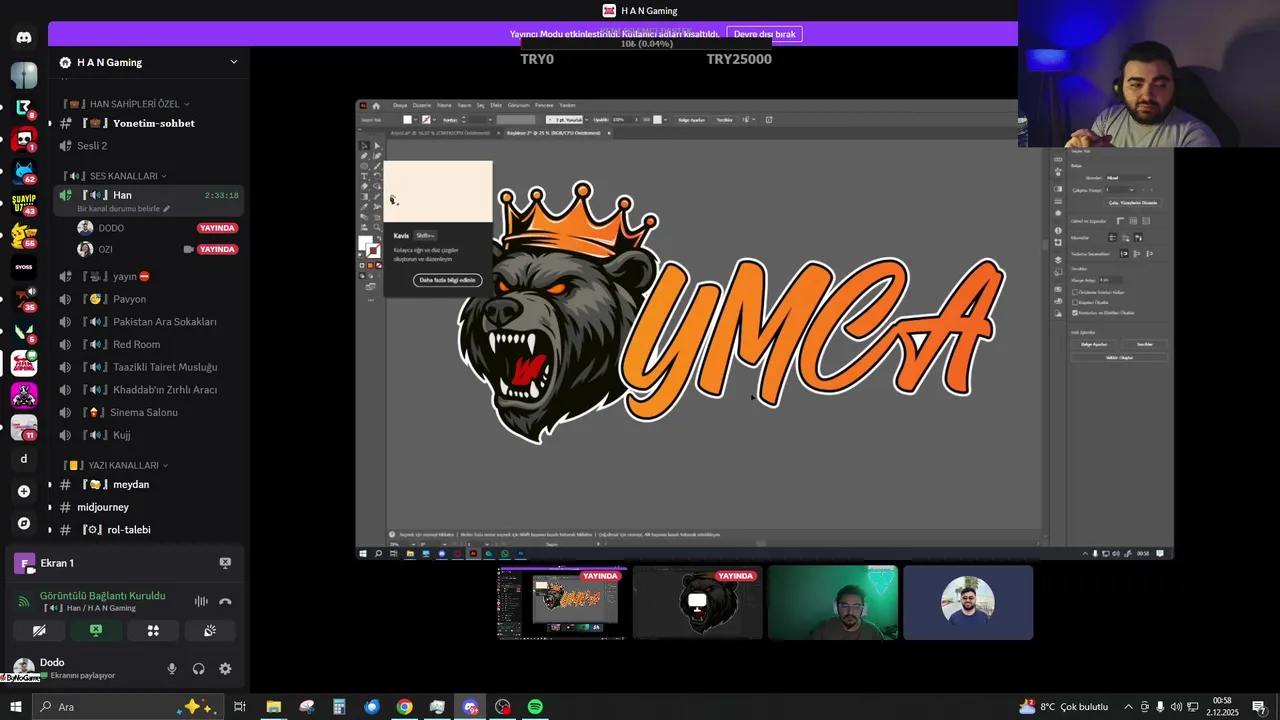Select the Illustrator Selection arrow tool
Screen dimensions: 1280x720
(x=364, y=146)
